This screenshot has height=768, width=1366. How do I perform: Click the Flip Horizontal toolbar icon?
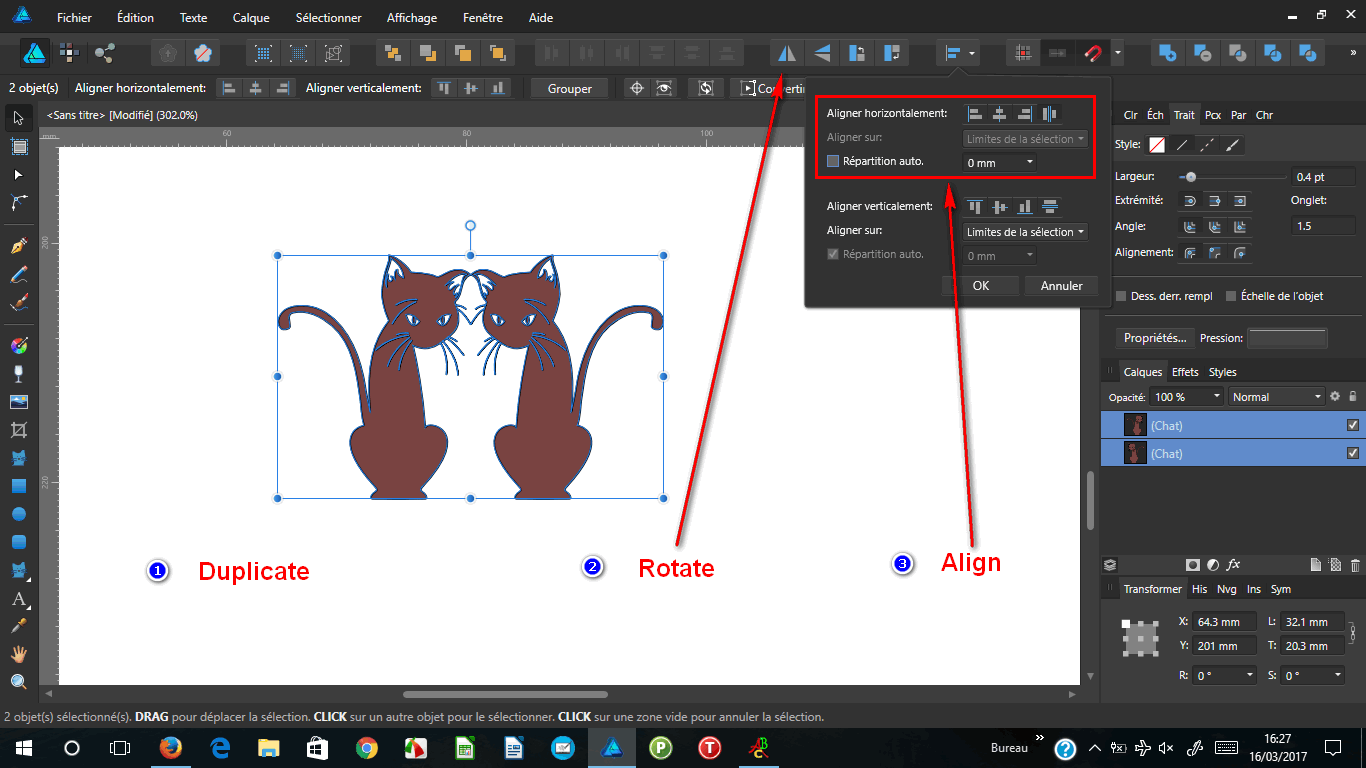coord(786,52)
